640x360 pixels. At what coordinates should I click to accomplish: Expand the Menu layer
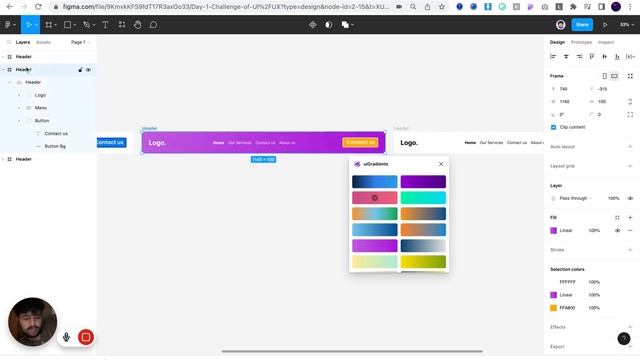pos(19,108)
